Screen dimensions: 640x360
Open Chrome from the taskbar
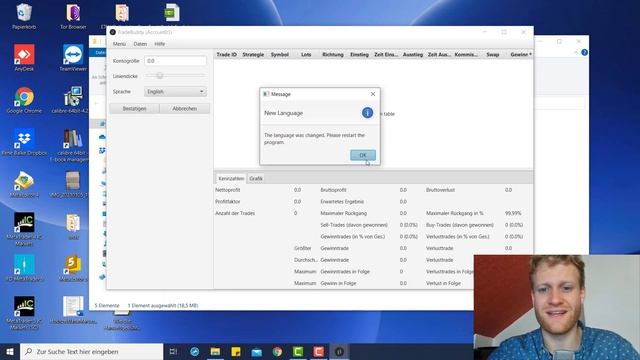pyautogui.click(x=277, y=351)
